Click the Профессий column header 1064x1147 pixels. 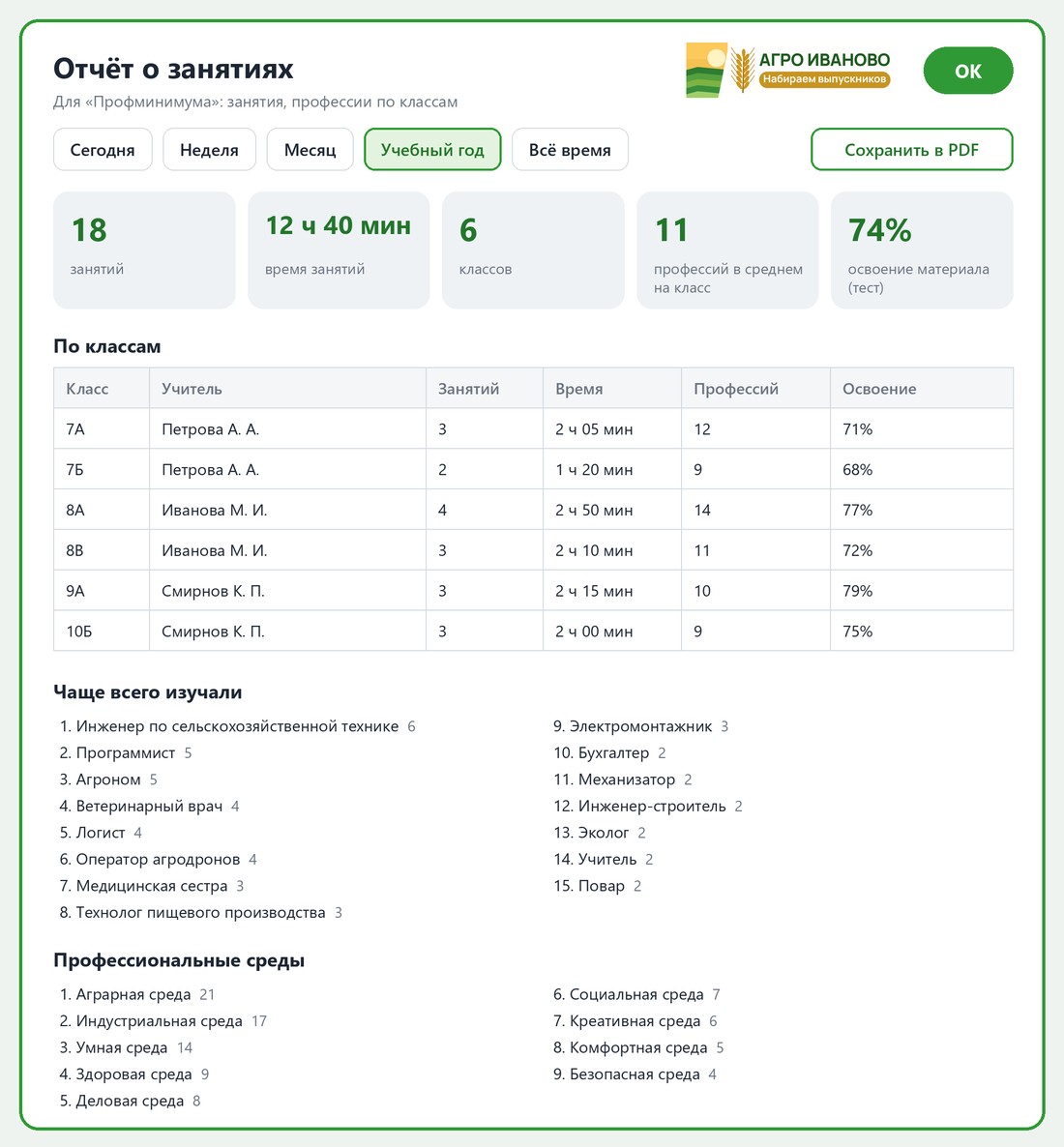pyautogui.click(x=755, y=389)
